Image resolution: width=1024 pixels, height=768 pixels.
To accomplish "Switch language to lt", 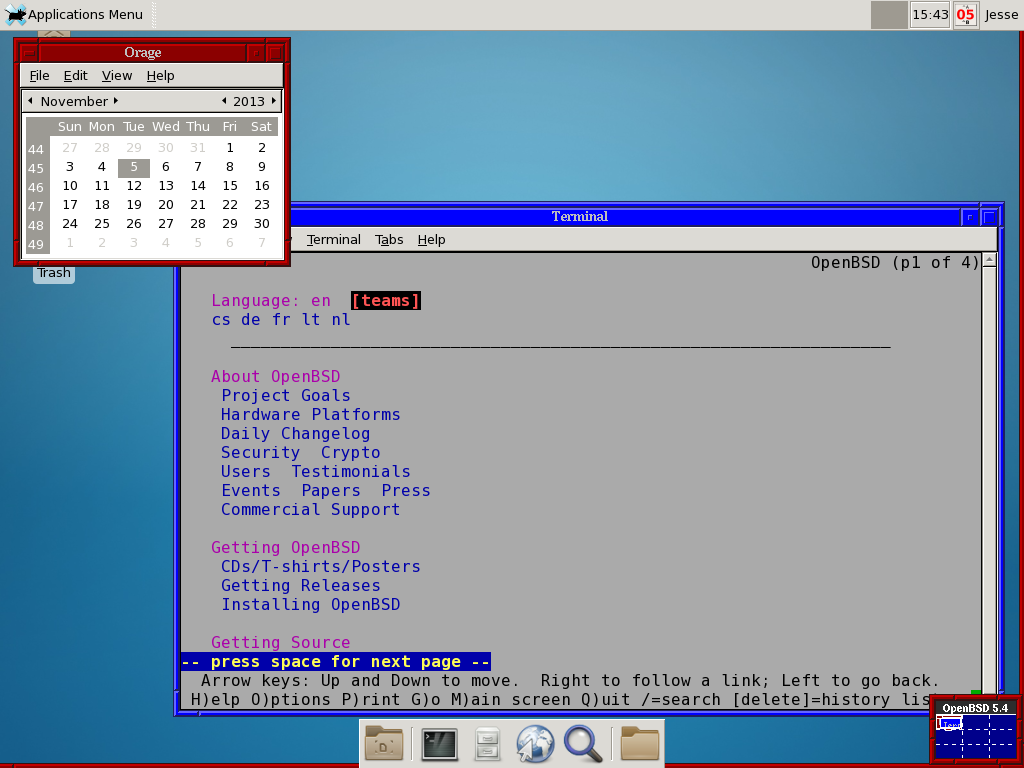I will coord(311,319).
